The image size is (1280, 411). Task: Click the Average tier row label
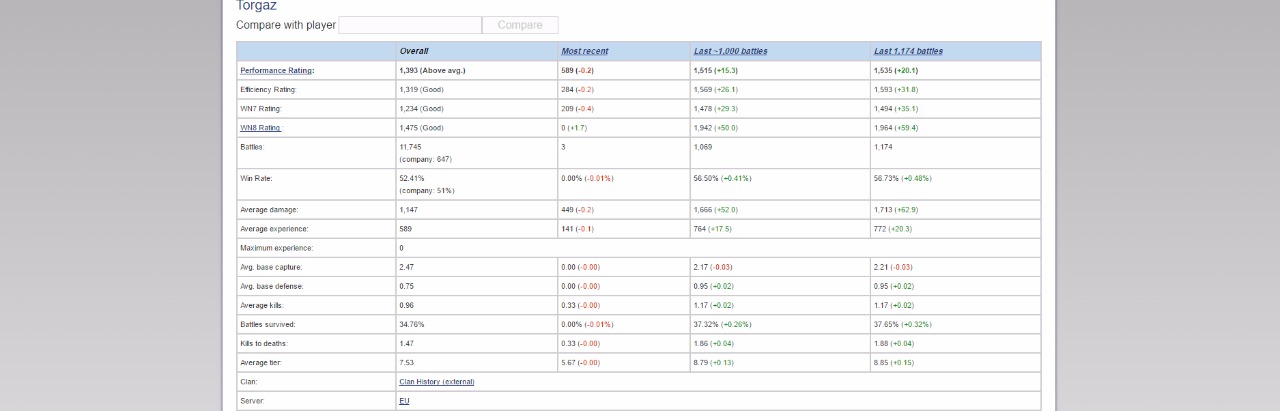262,363
